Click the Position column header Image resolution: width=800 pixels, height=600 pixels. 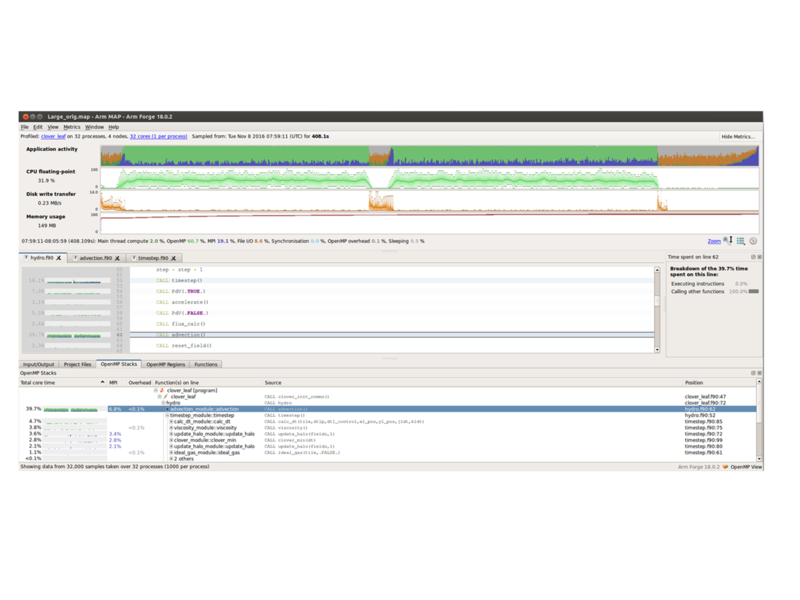point(719,383)
